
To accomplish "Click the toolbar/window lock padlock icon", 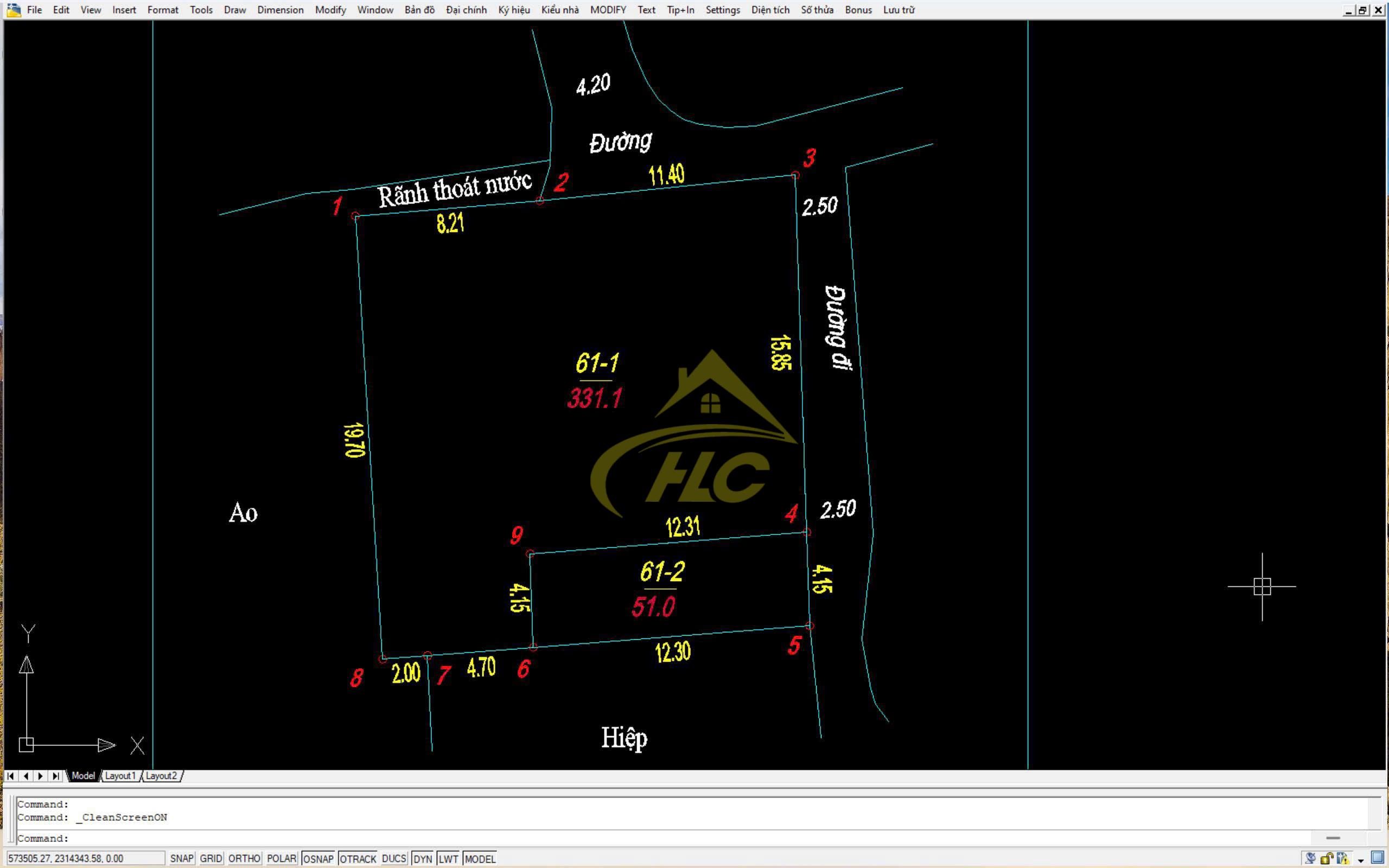I will [1327, 858].
